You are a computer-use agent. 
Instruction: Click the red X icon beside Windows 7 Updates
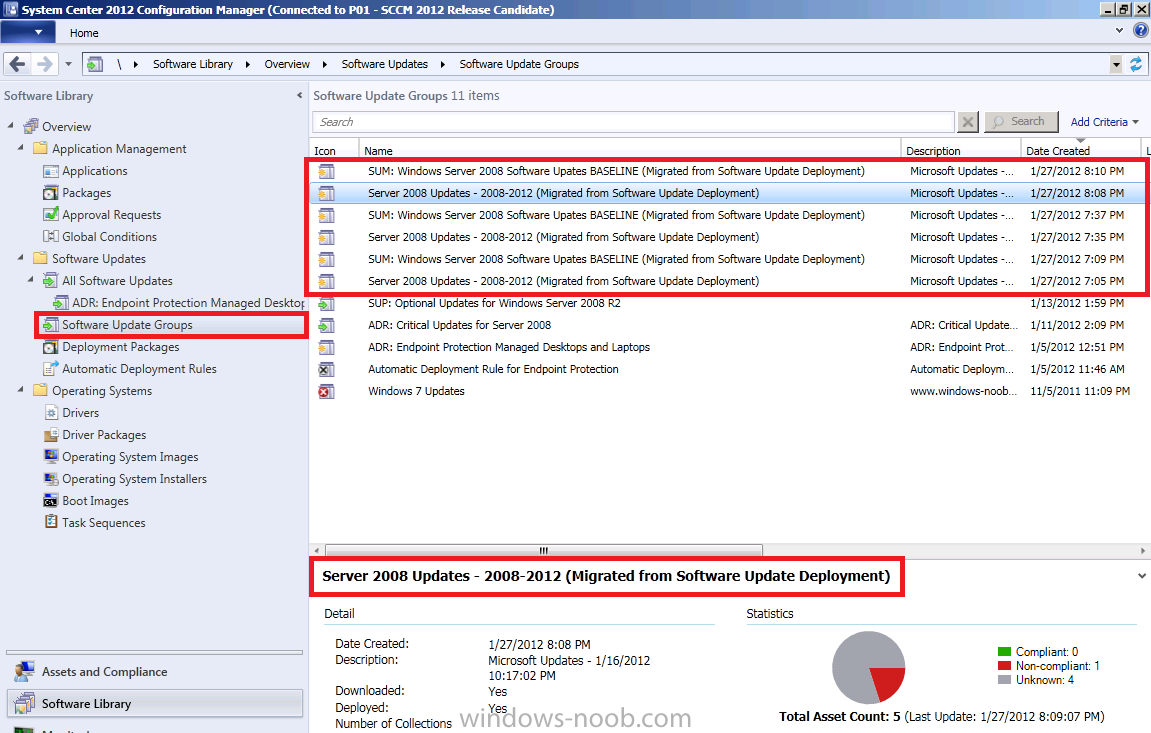pyautogui.click(x=326, y=392)
